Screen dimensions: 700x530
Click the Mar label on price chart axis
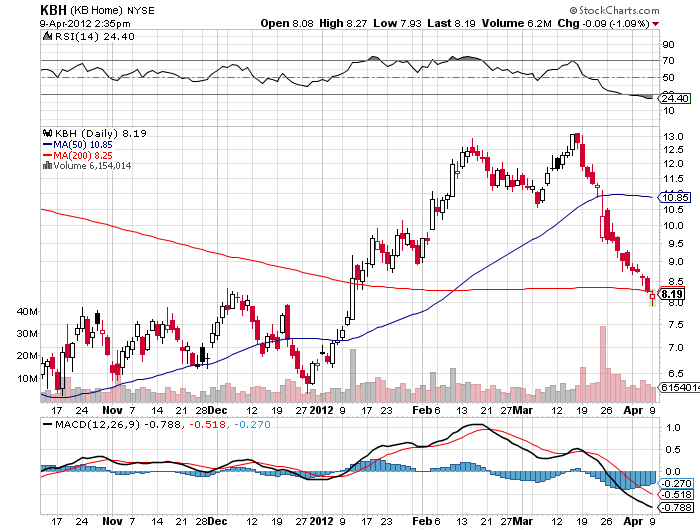(x=523, y=410)
